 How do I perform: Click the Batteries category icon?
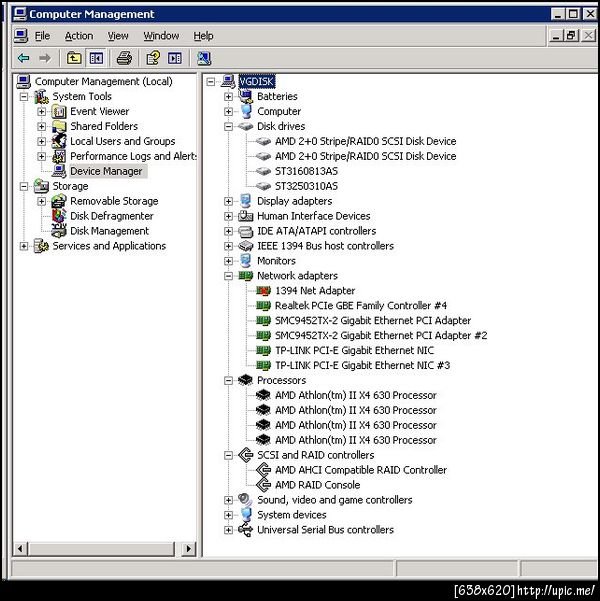245,96
